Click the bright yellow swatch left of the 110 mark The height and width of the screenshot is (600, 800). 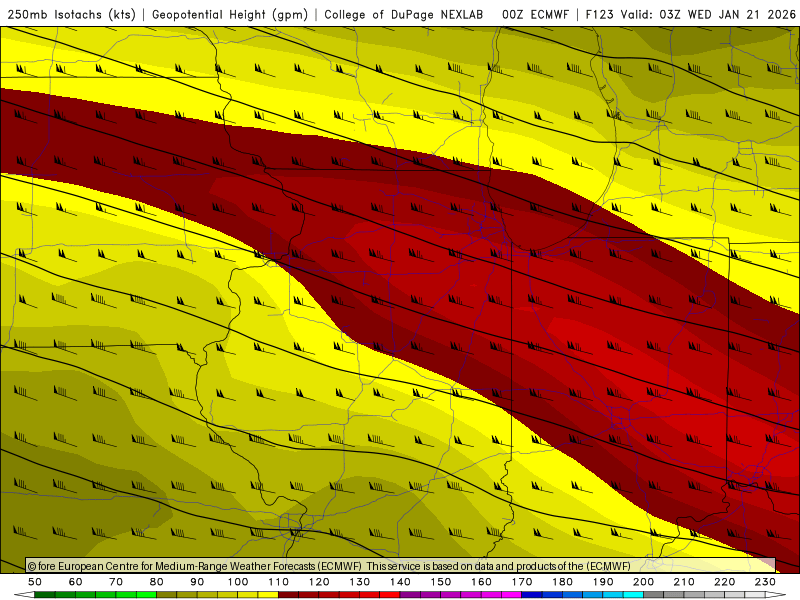[x=268, y=595]
